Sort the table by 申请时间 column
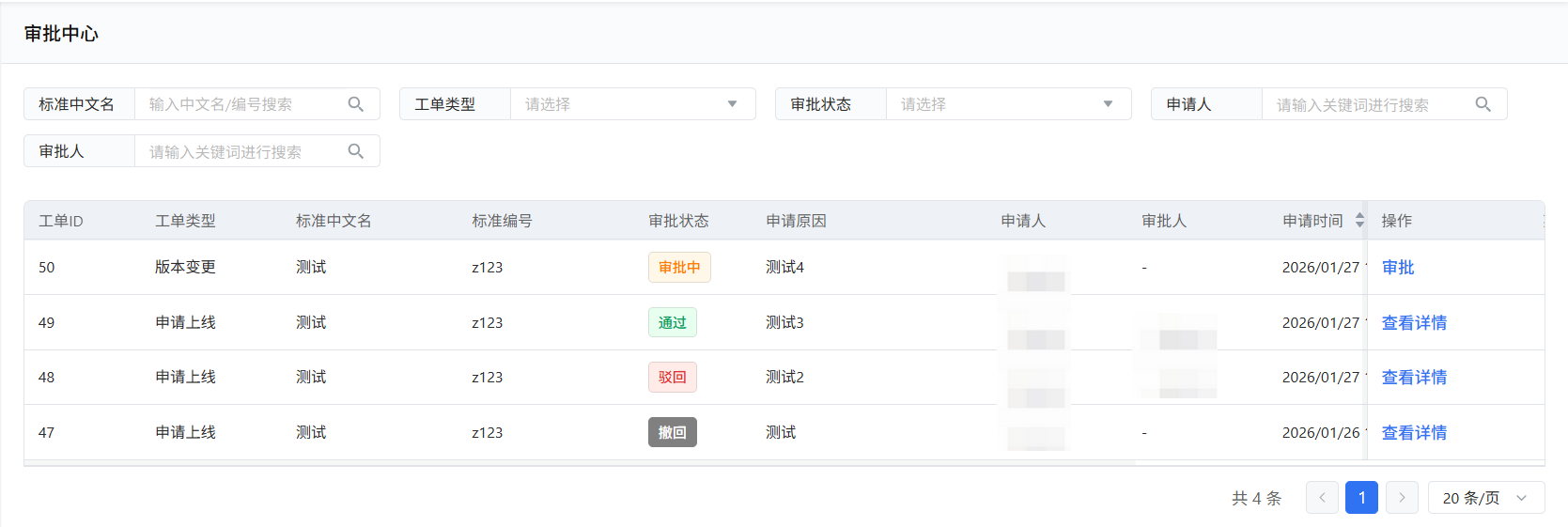Screen dimensions: 1568x527 (x=1359, y=221)
